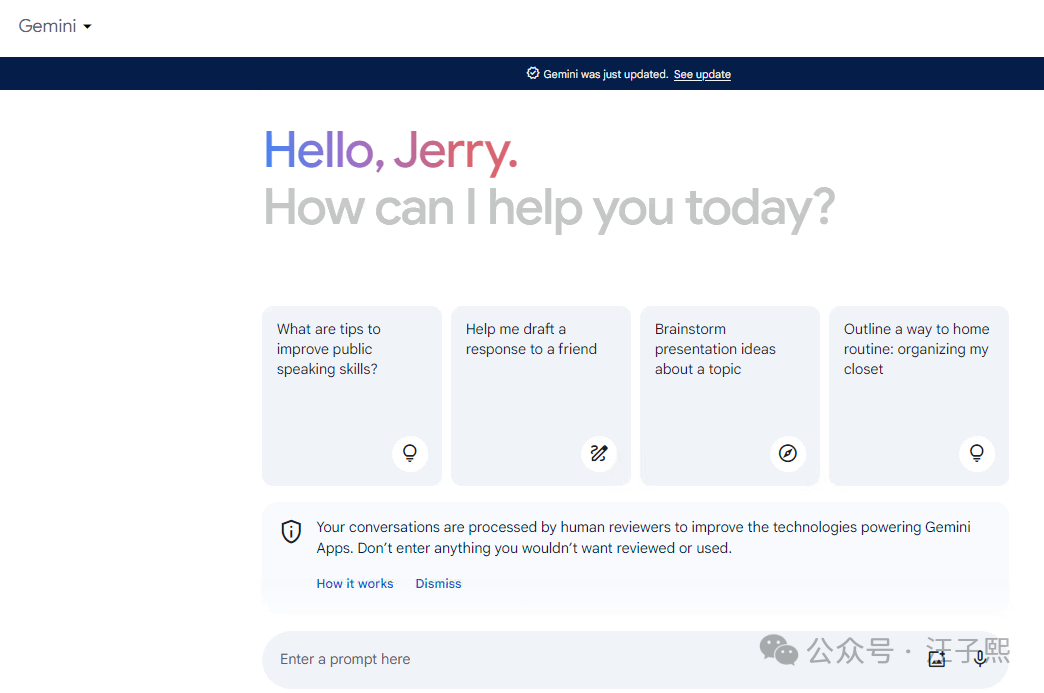Dismiss the privacy notice

(x=438, y=583)
